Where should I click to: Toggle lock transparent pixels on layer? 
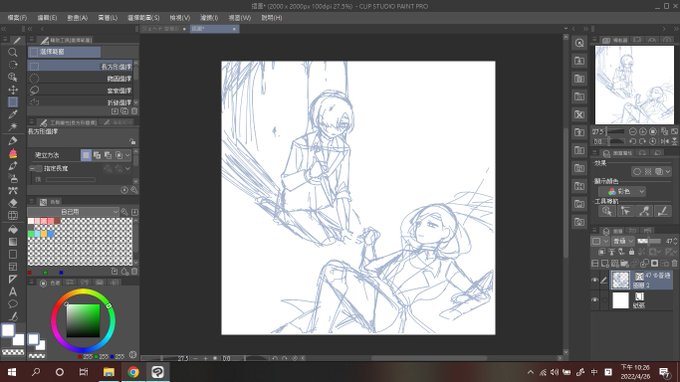pyautogui.click(x=631, y=252)
